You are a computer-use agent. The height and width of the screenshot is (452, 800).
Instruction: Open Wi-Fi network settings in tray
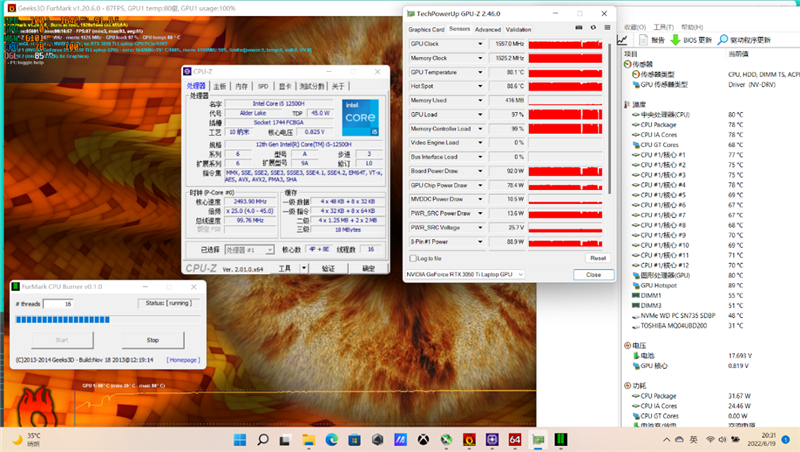pos(710,440)
